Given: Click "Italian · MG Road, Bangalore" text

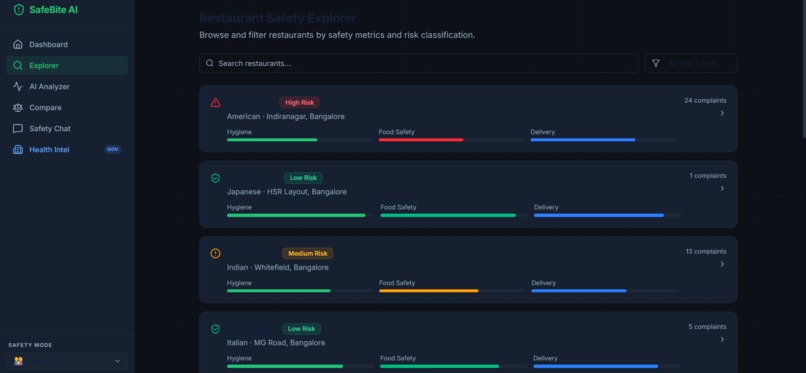Looking at the screenshot, I should click(276, 343).
